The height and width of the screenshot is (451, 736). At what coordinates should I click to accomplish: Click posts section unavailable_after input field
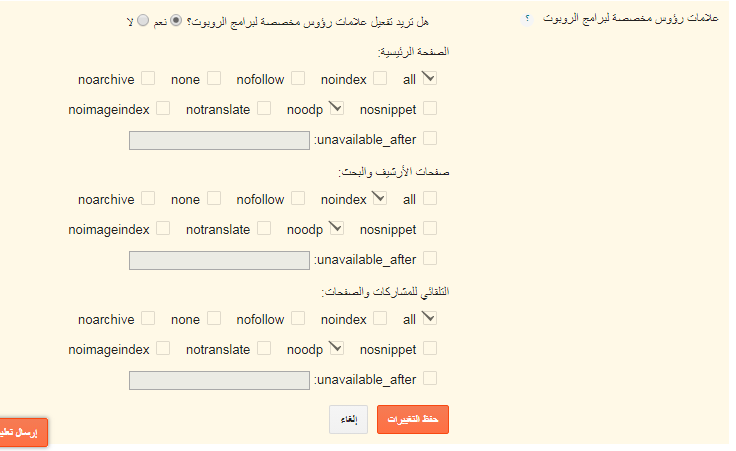coord(219,380)
